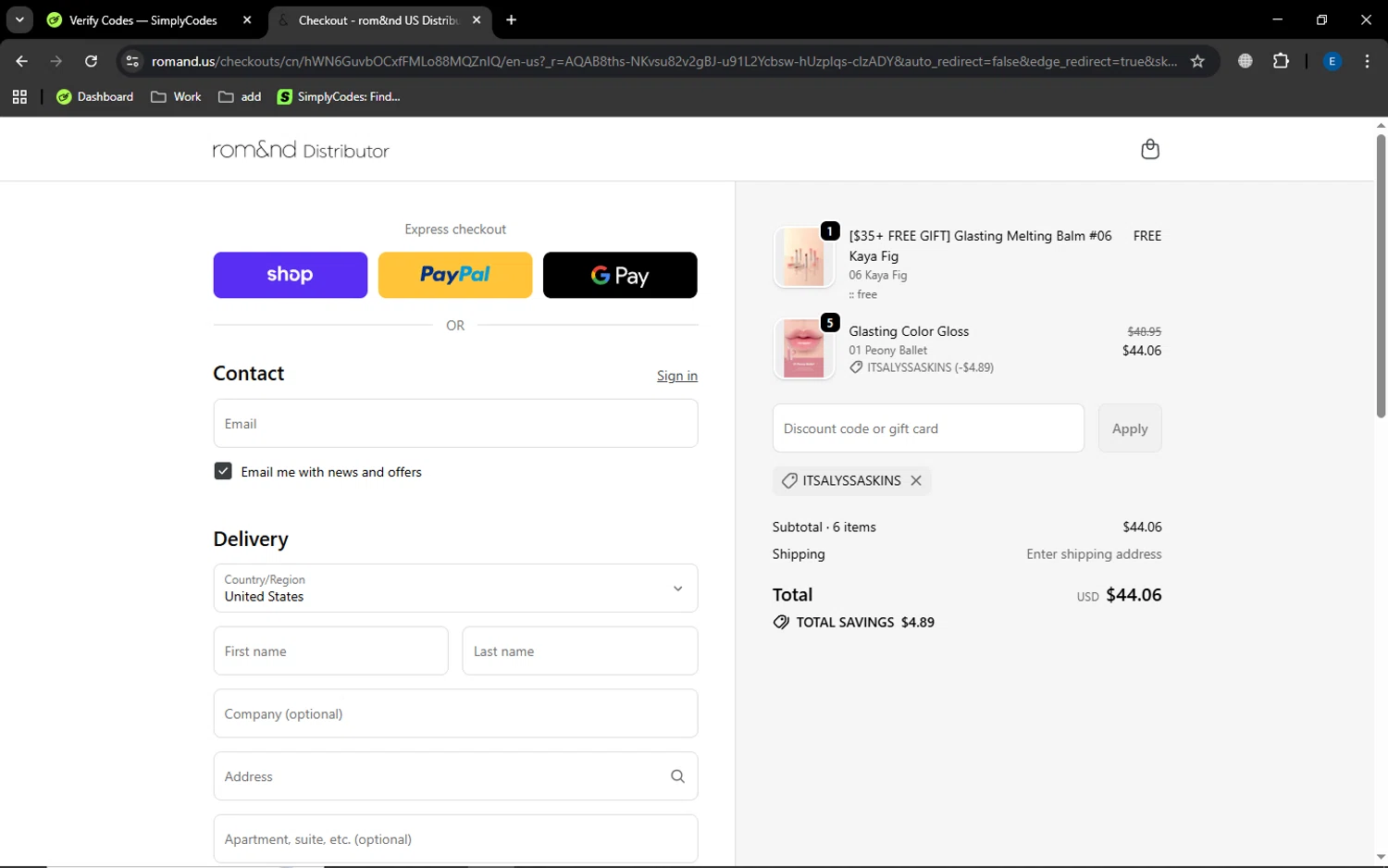The image size is (1388, 868).
Task: Focus the Last name field
Action: pyautogui.click(x=580, y=651)
